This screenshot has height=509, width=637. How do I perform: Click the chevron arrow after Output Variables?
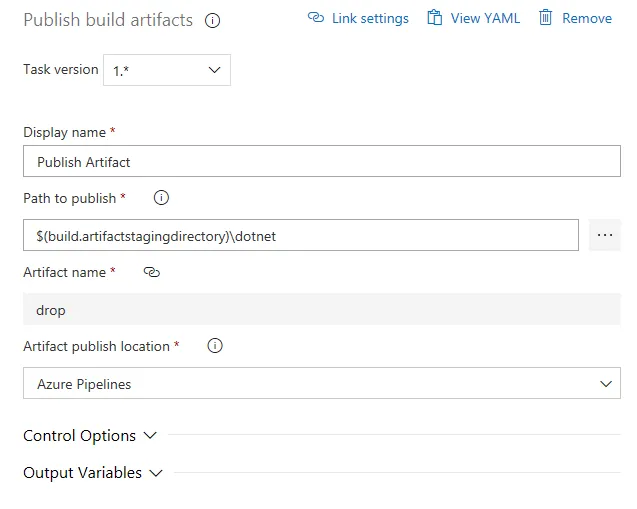tap(156, 473)
